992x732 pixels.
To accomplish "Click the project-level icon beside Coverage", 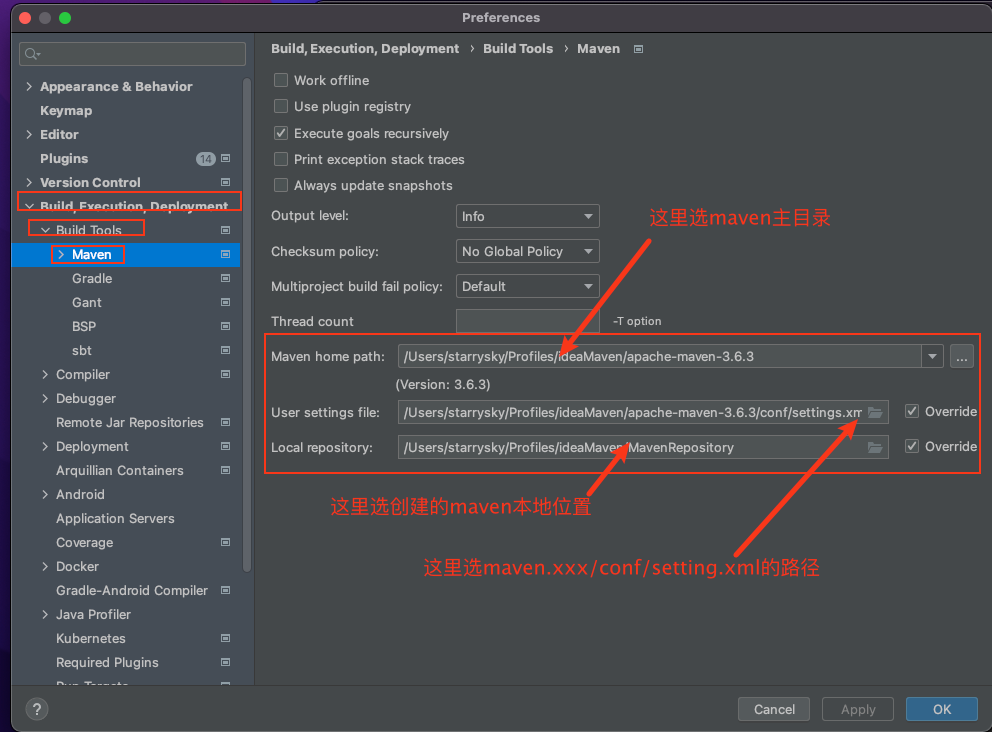I will click(x=225, y=542).
